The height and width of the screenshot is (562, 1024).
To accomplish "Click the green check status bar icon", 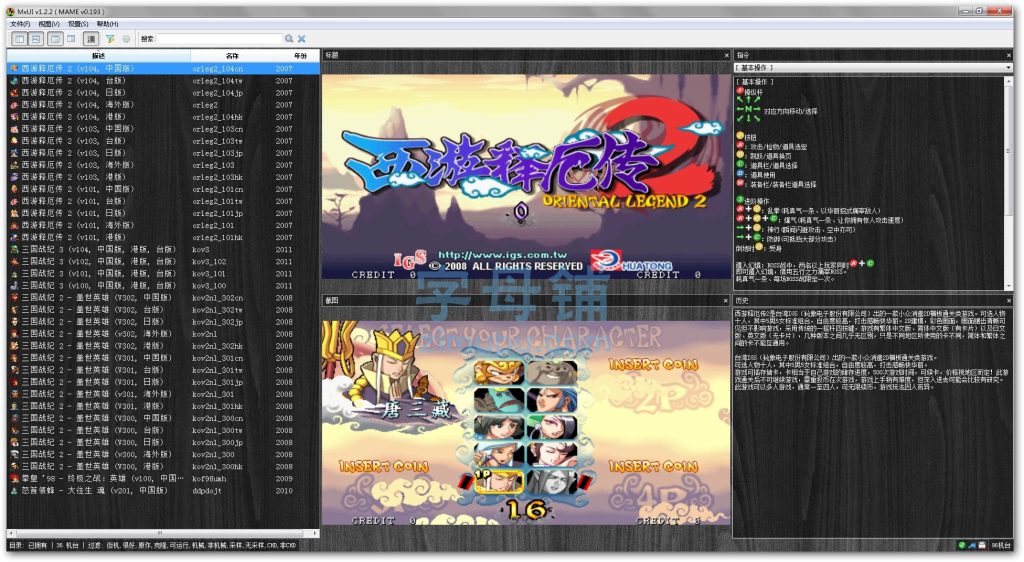I will coord(962,545).
